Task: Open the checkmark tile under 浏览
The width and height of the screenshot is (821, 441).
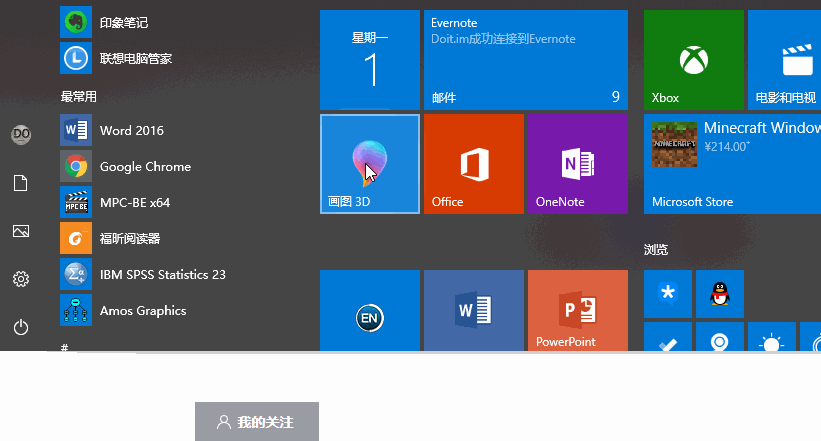Action: pos(668,337)
